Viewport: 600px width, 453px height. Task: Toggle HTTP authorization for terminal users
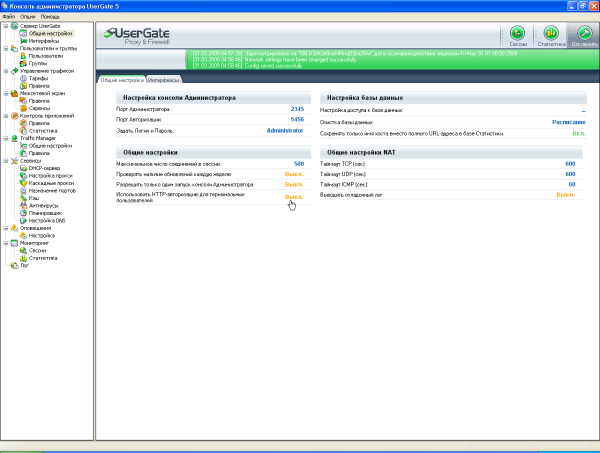tap(294, 197)
